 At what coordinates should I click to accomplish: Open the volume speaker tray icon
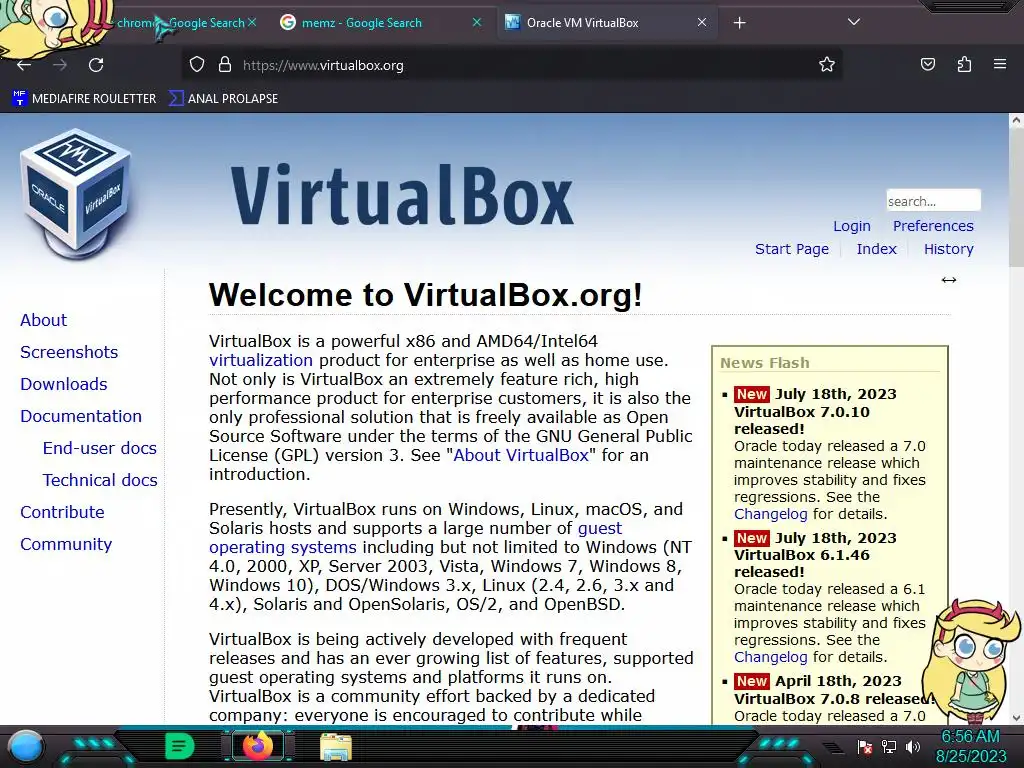[913, 746]
